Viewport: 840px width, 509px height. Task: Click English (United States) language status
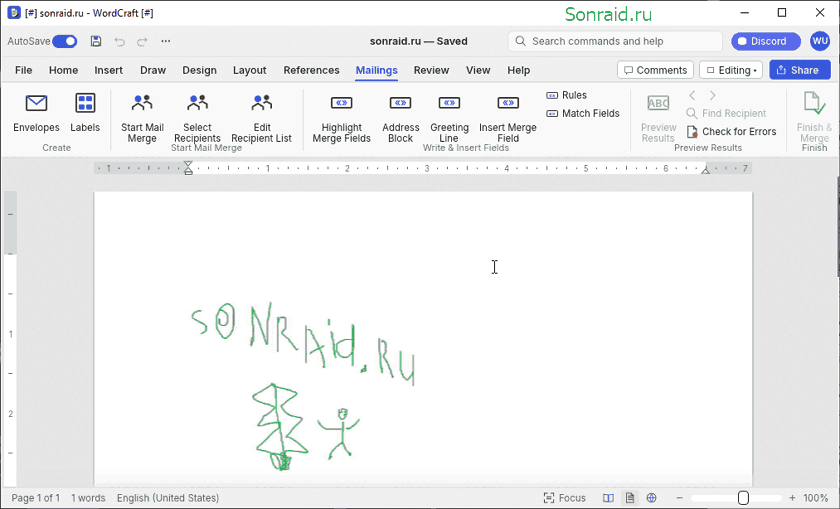tap(168, 498)
